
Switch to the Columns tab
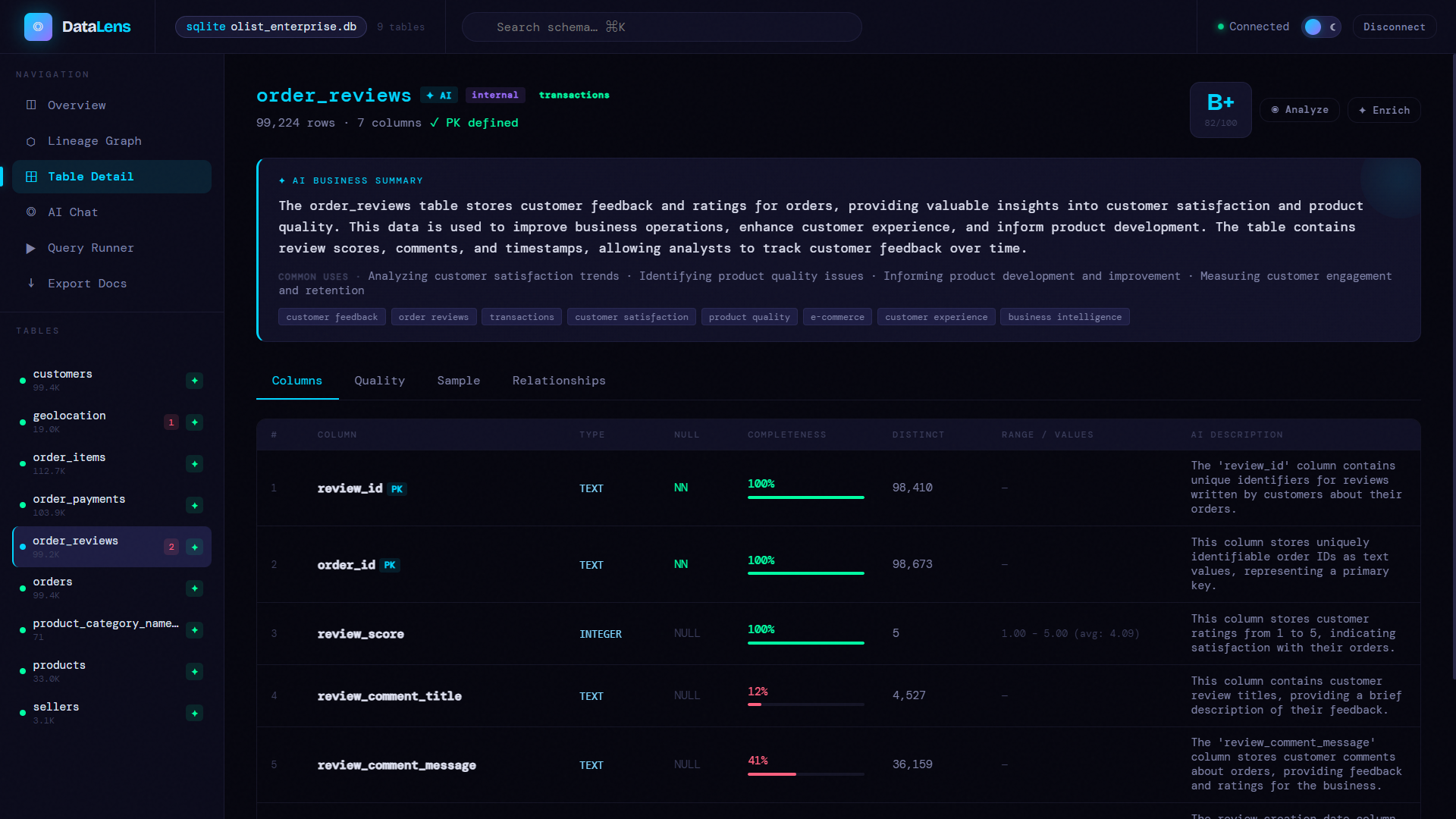[x=297, y=381]
